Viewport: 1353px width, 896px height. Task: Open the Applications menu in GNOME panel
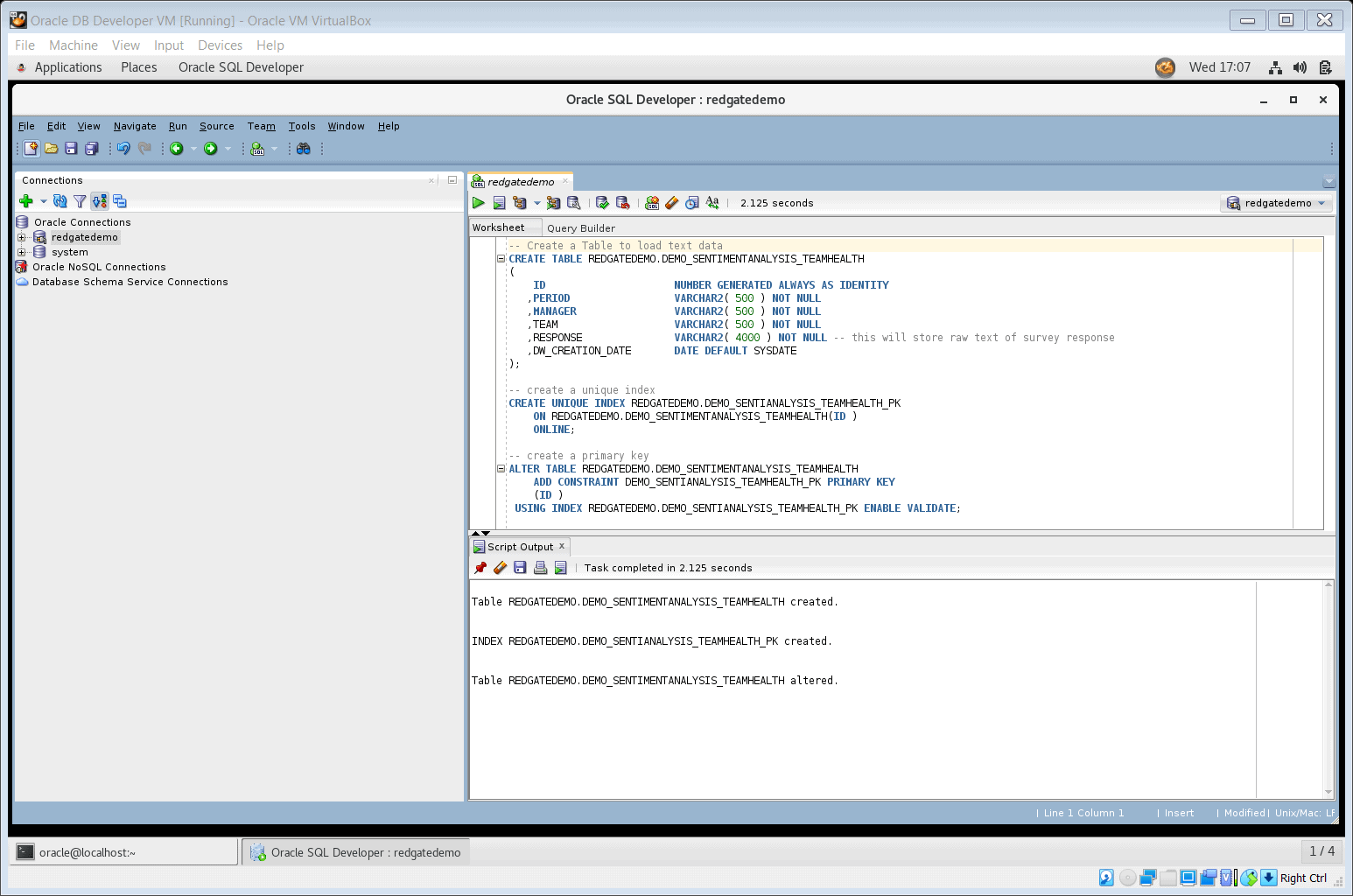click(68, 67)
